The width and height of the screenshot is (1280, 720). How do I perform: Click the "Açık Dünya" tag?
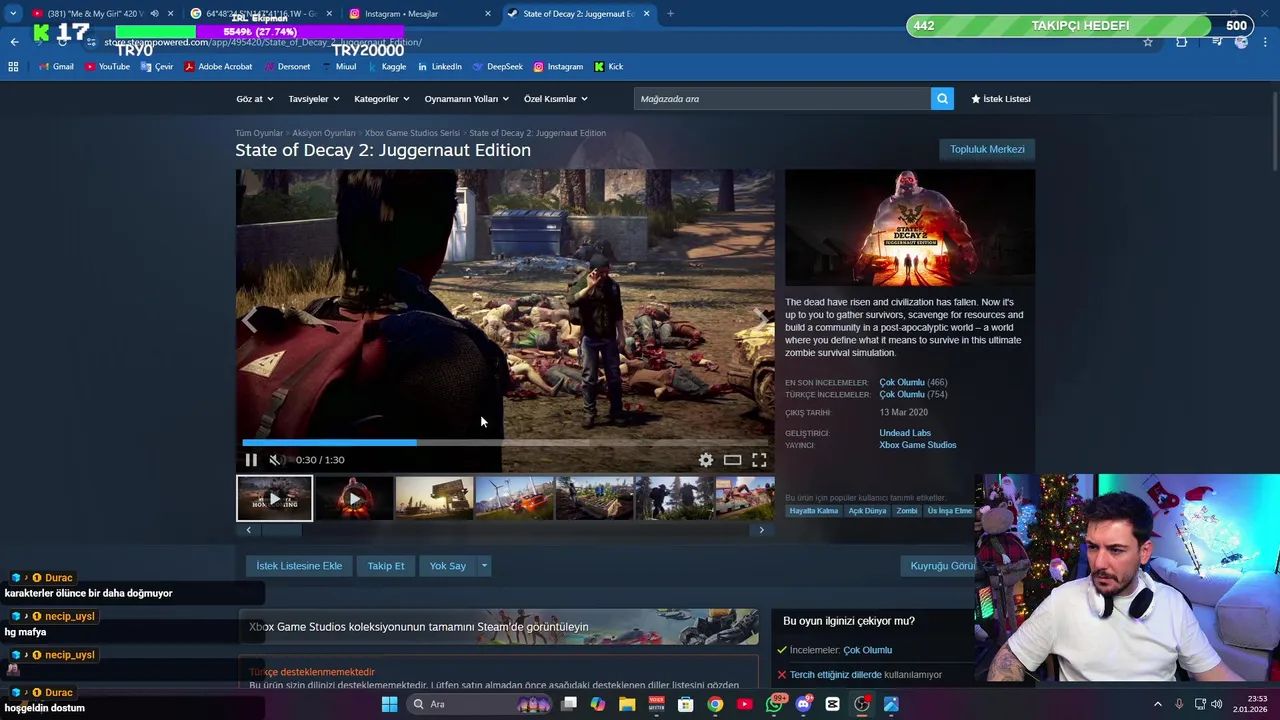867,511
